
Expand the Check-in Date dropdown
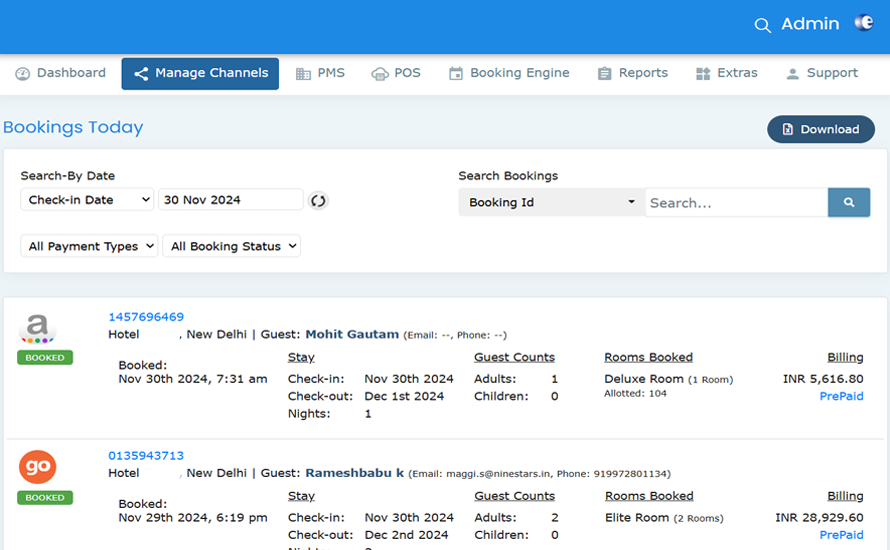pyautogui.click(x=88, y=200)
